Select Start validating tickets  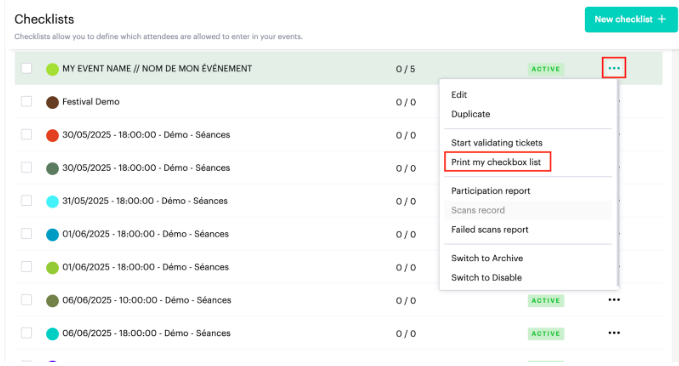[496, 143]
